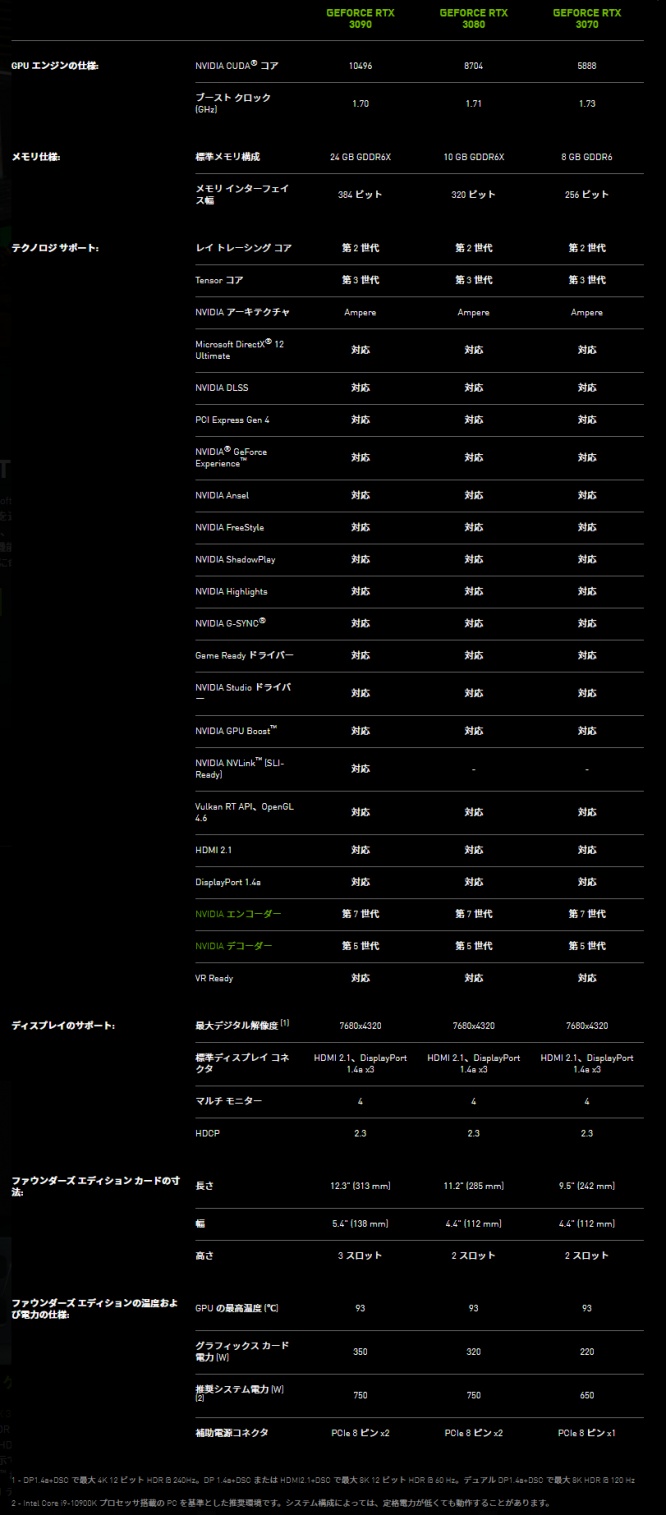Click the 10 GB GDDR6X memory cell
The width and height of the screenshot is (666, 1515).
[473, 157]
